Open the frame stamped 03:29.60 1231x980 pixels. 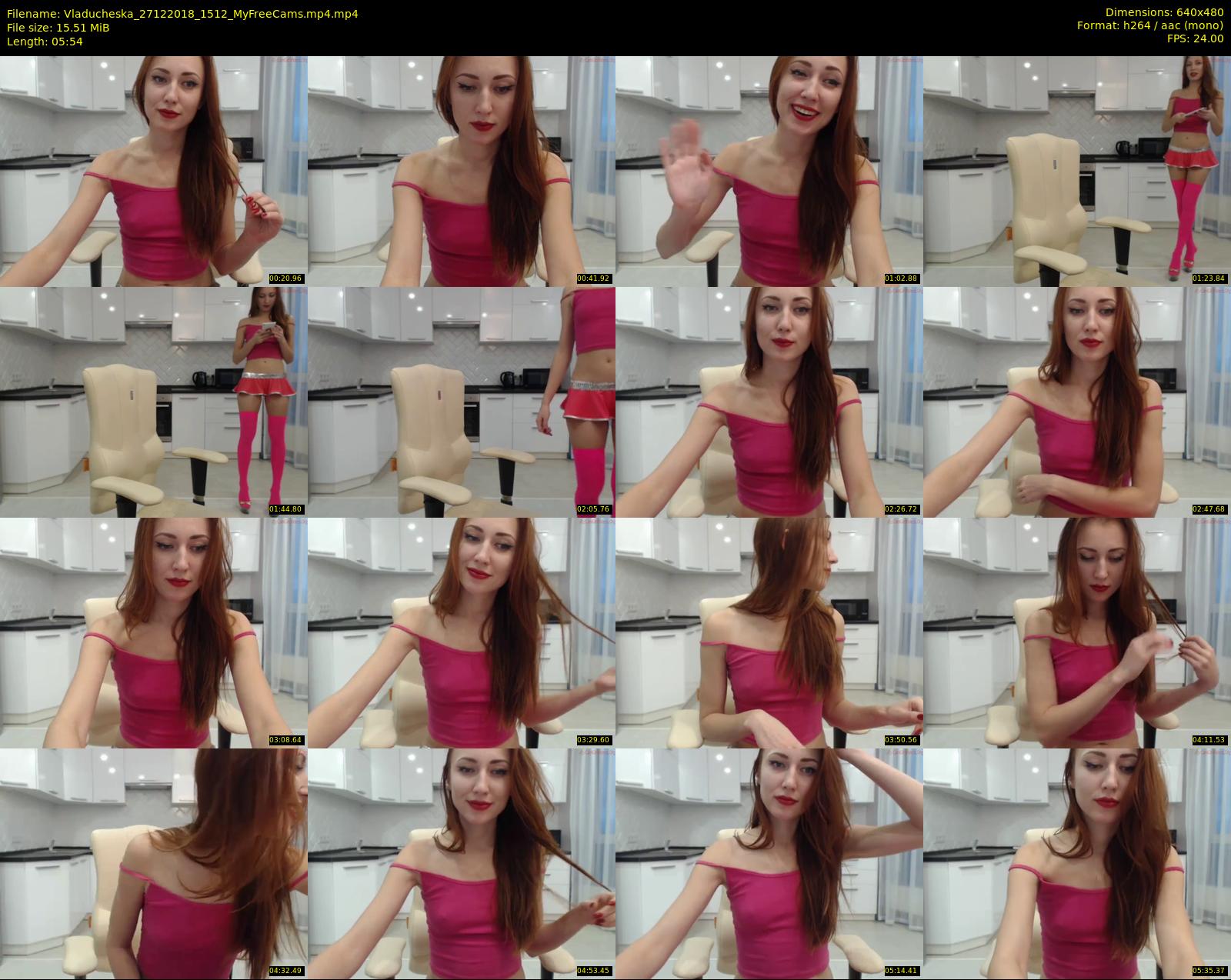(462, 632)
